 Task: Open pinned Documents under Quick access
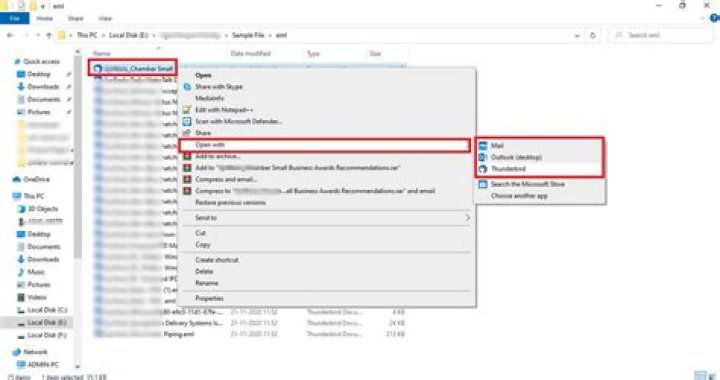pyautogui.click(x=44, y=100)
